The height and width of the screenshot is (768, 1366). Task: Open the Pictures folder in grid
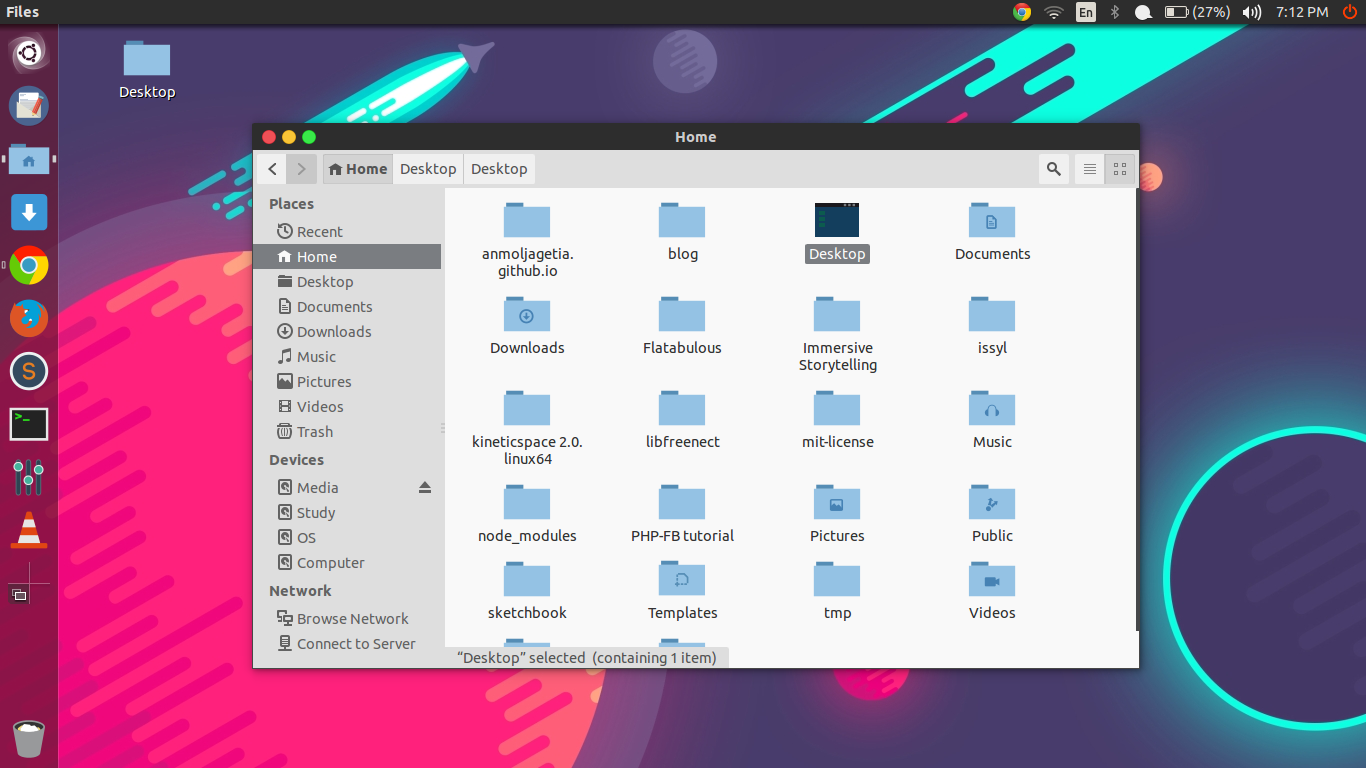(x=837, y=504)
